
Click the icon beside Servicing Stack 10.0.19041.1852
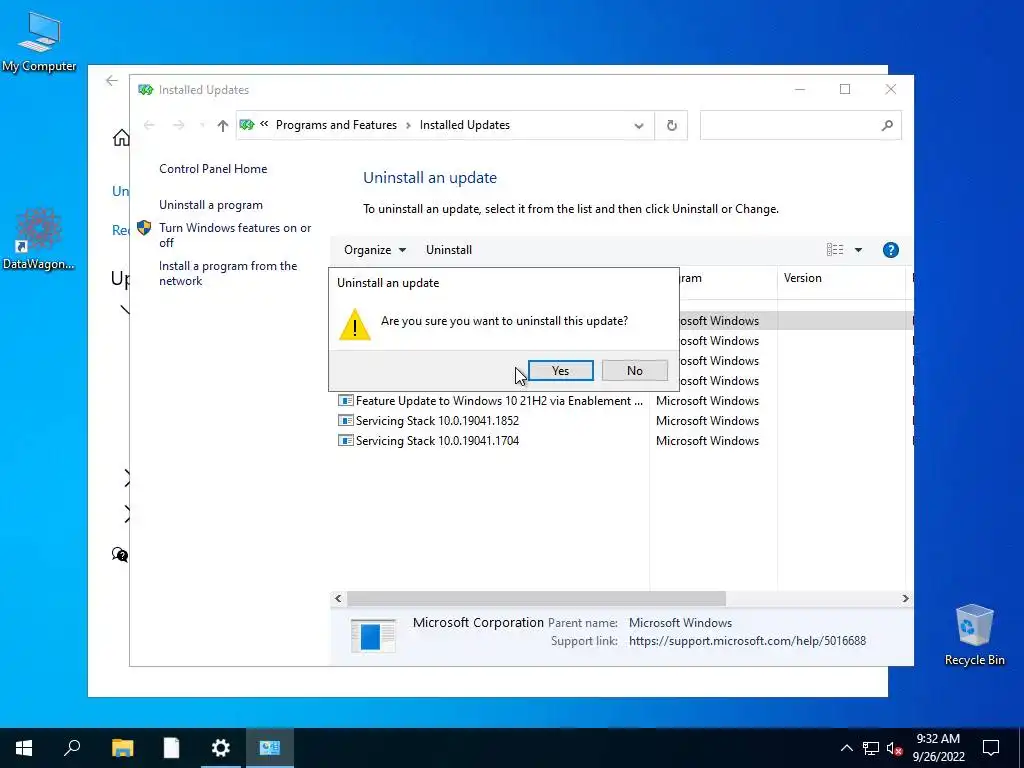(345, 421)
